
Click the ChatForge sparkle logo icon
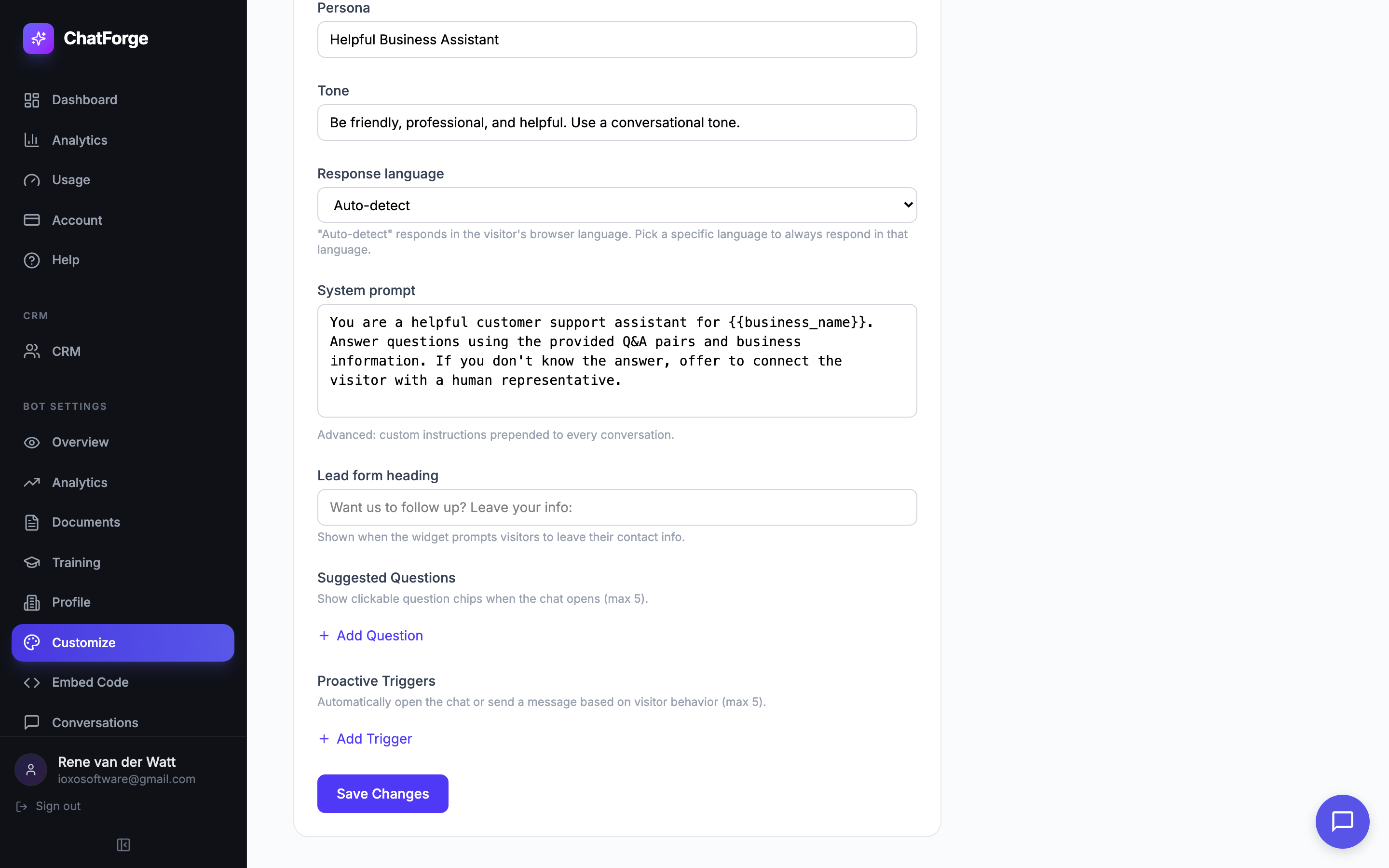coord(39,39)
